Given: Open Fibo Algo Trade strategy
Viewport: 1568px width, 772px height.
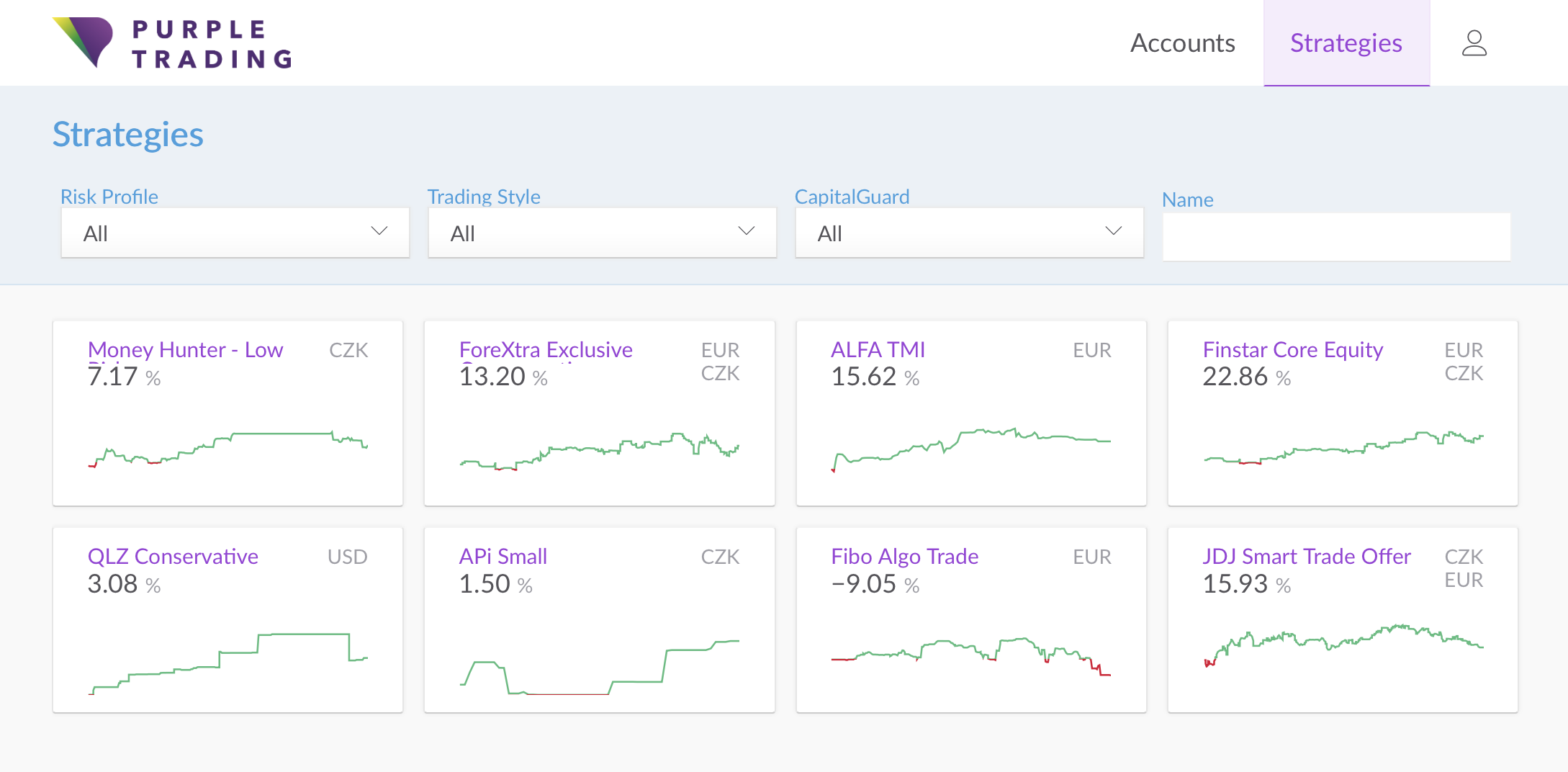Looking at the screenshot, I should [x=904, y=557].
